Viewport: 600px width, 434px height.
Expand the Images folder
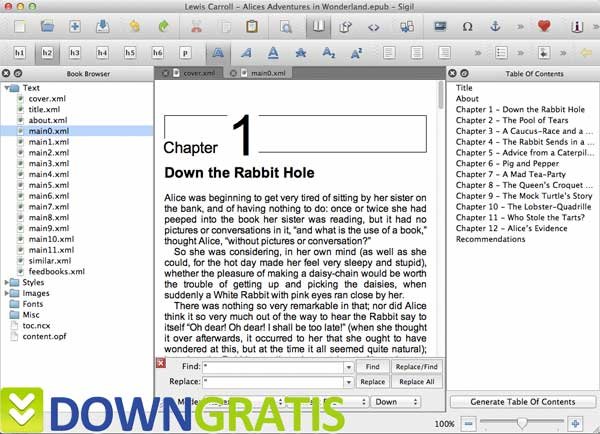click(6, 293)
